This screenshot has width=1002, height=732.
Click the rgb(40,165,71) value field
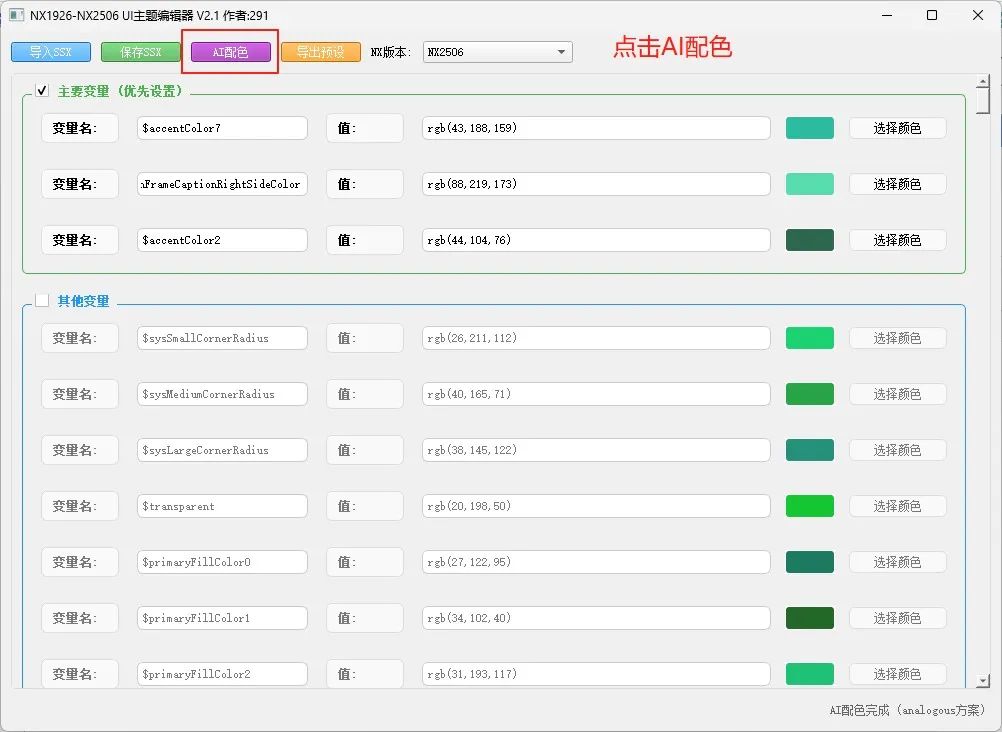(596, 394)
